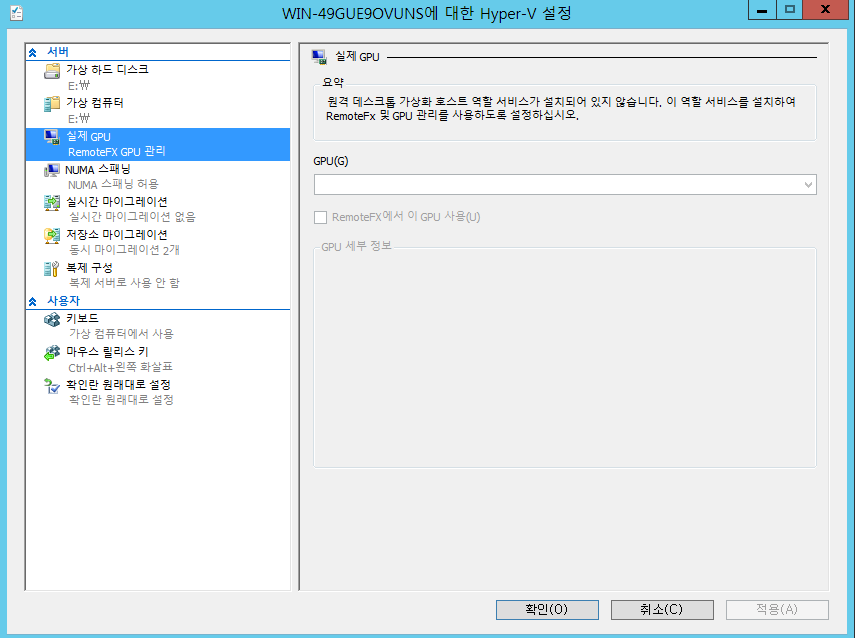Screen dimensions: 855x638
Task: Click the 요약 summary message text
Action: (561, 109)
